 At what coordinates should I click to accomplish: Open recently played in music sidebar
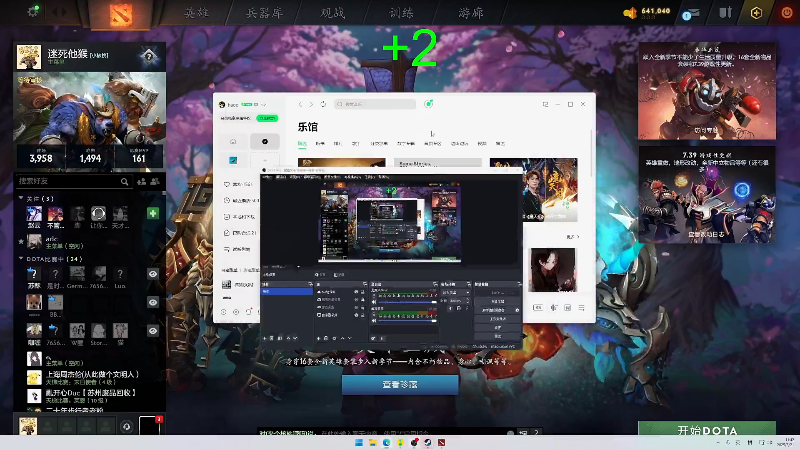point(240,201)
